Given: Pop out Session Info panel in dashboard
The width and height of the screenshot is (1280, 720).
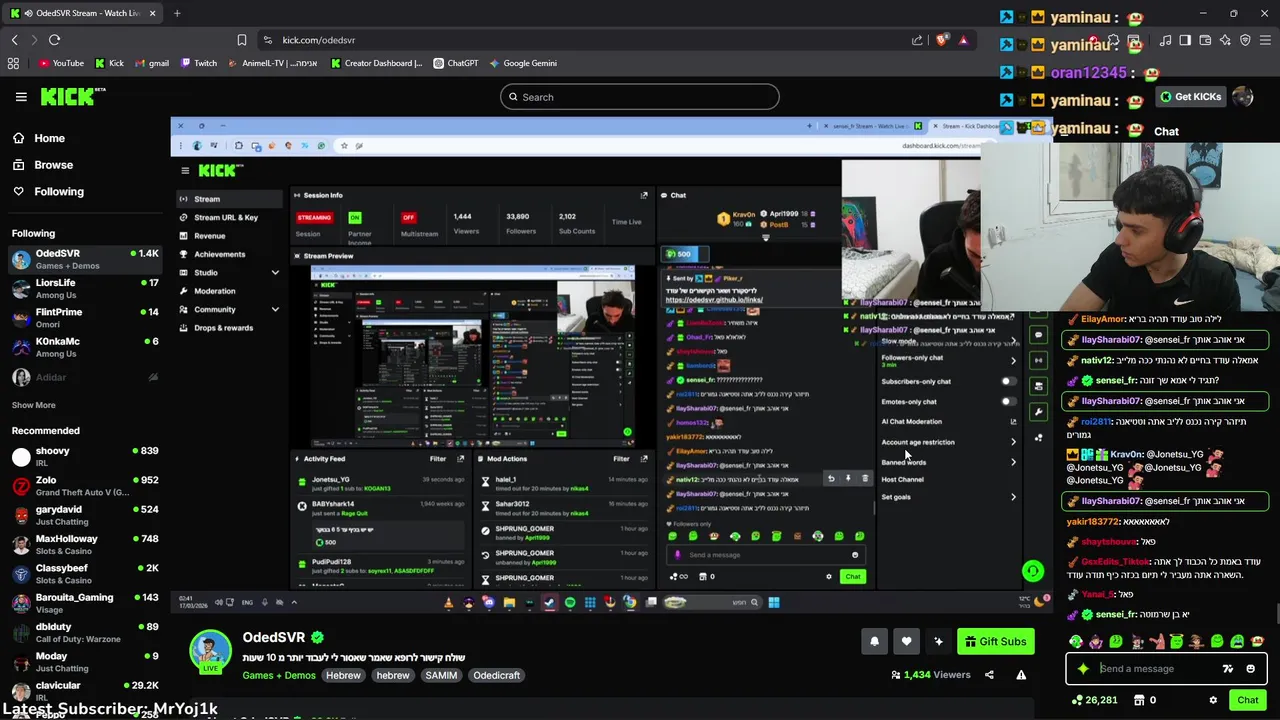Looking at the screenshot, I should point(644,195).
